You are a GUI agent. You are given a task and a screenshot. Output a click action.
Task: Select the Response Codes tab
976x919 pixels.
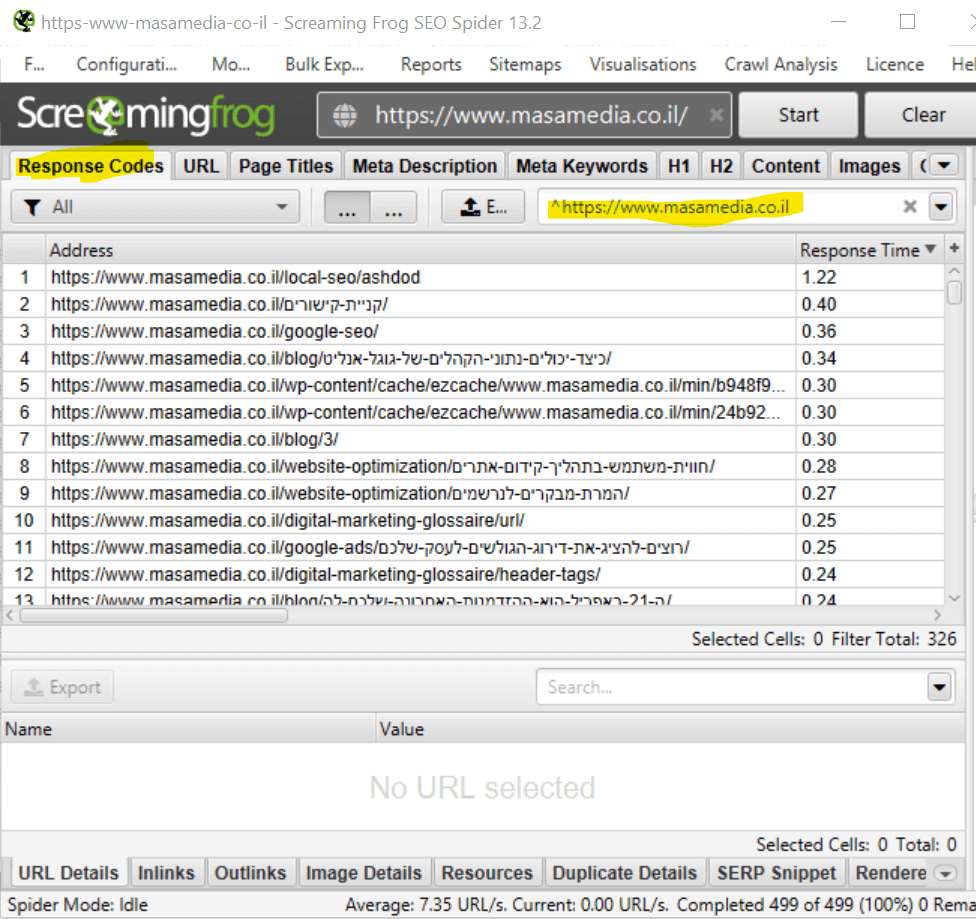click(x=91, y=166)
